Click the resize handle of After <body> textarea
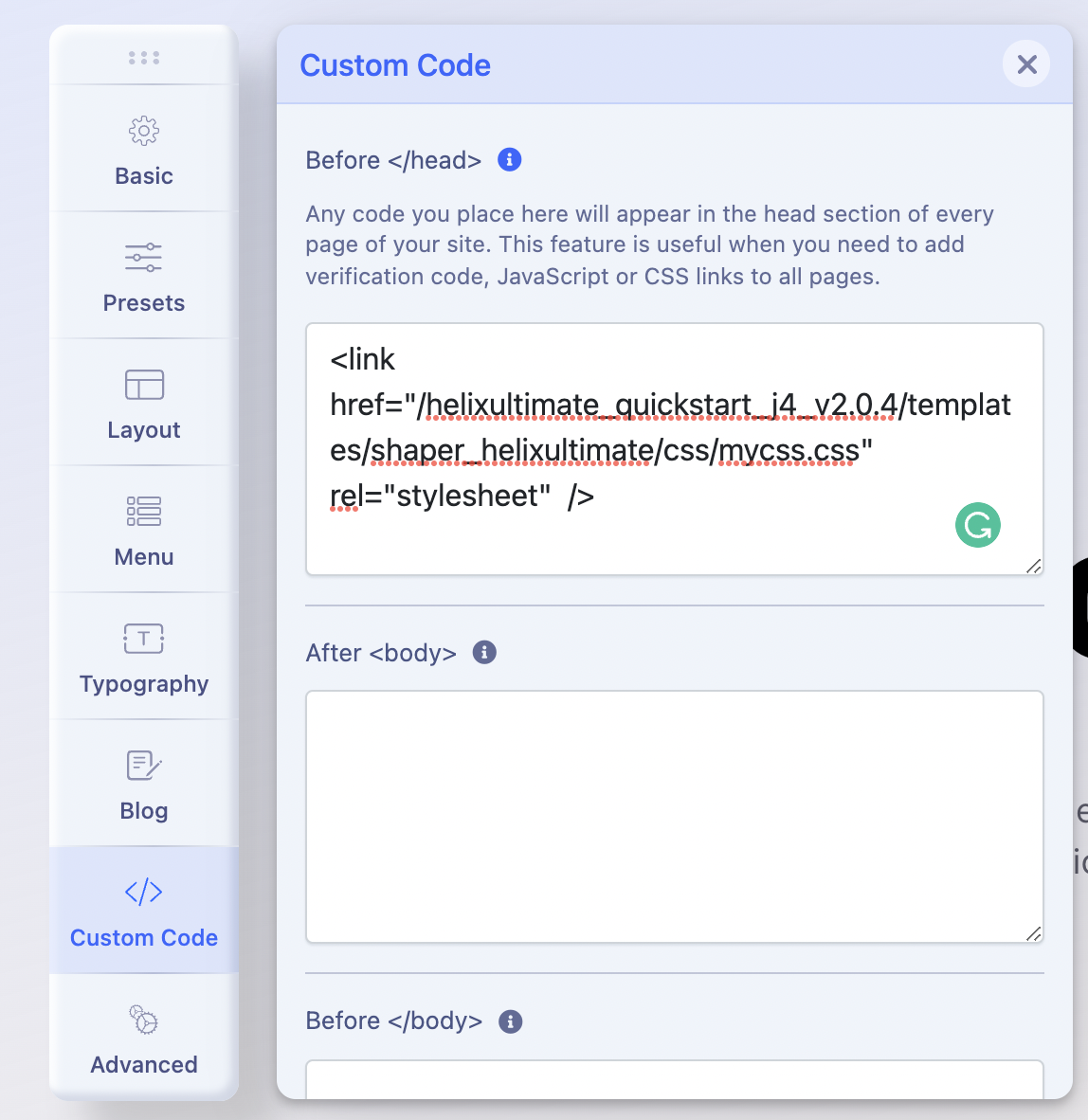Viewport: 1088px width, 1120px height. tap(1033, 933)
